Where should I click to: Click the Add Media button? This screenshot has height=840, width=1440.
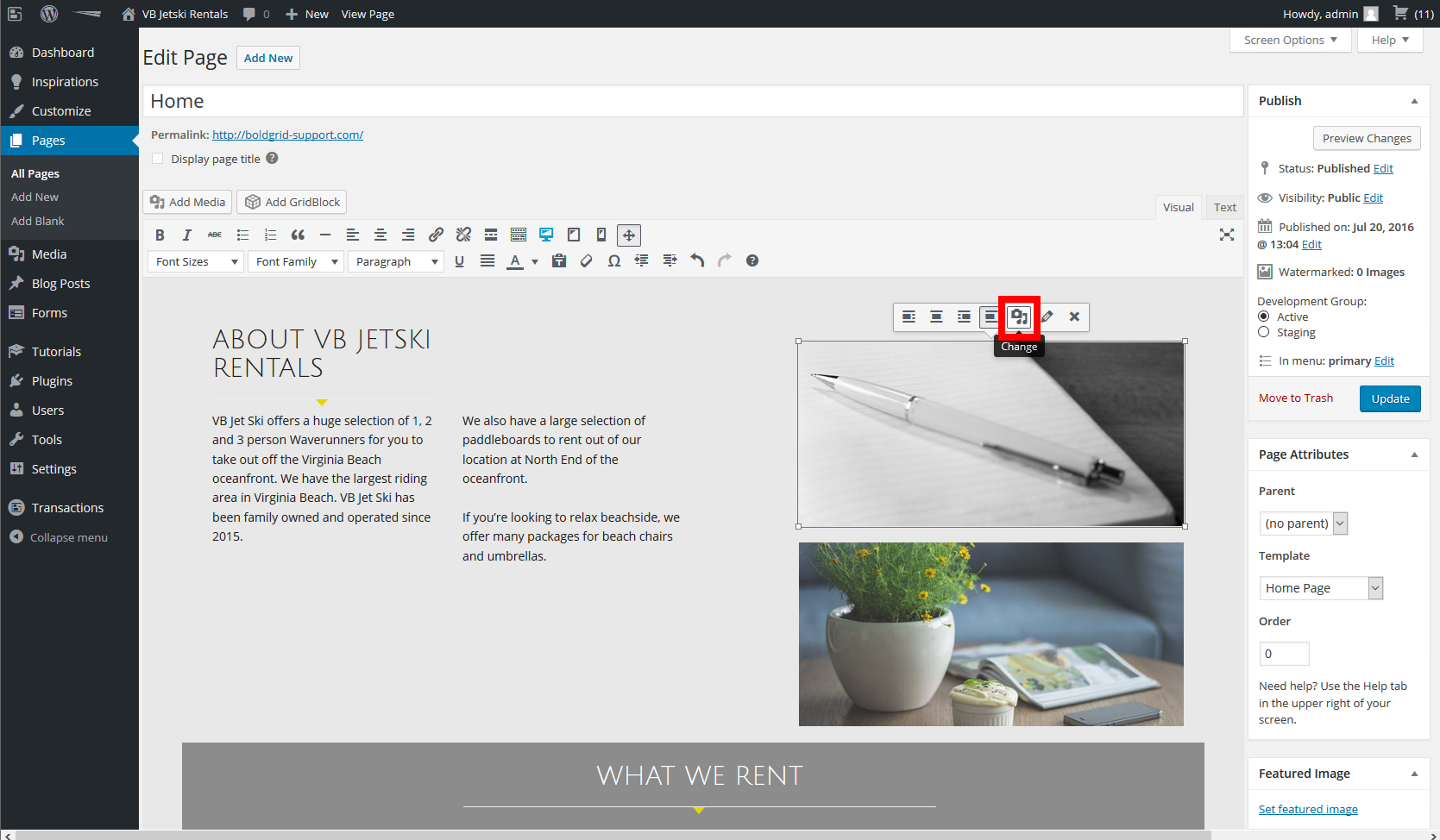(x=187, y=202)
